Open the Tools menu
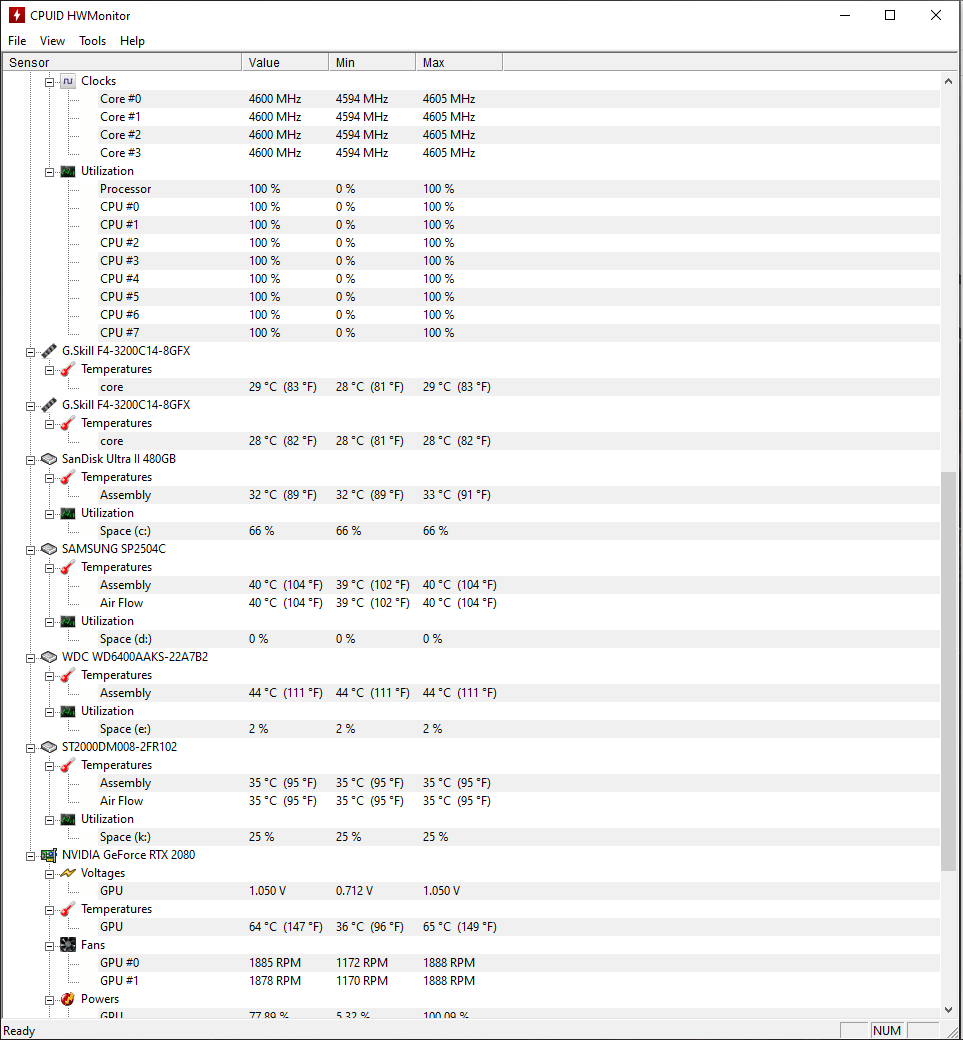The image size is (963, 1040). [x=92, y=40]
